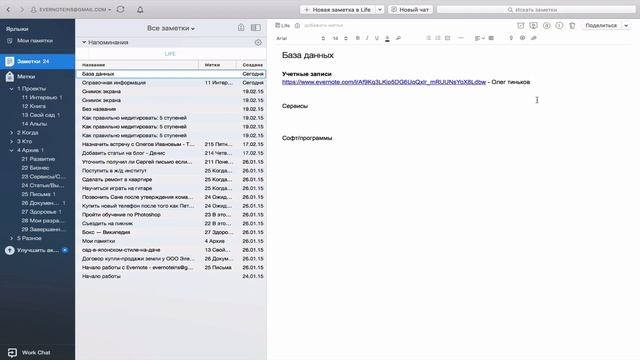The image size is (640, 360).
Task: Open account email dropdown
Action: pos(71,9)
